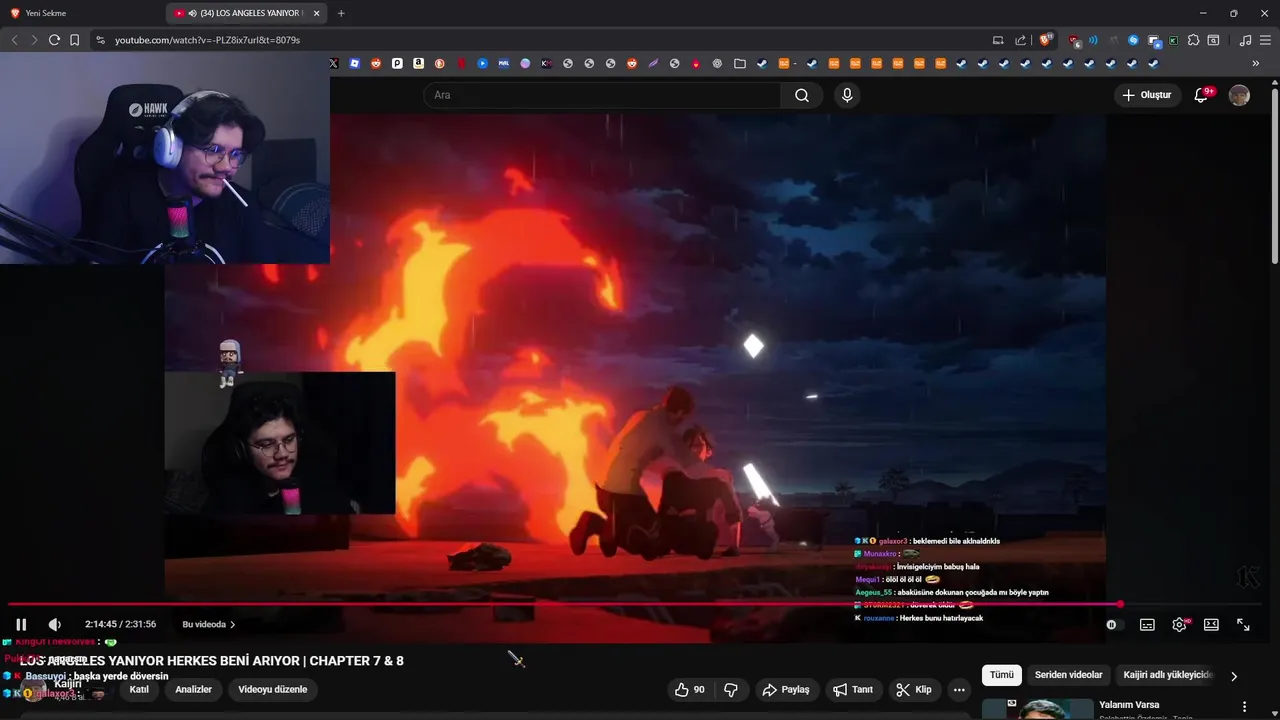Select Kaijiri adlı yükleyiciden chip
The width and height of the screenshot is (1280, 720).
click(x=1168, y=675)
